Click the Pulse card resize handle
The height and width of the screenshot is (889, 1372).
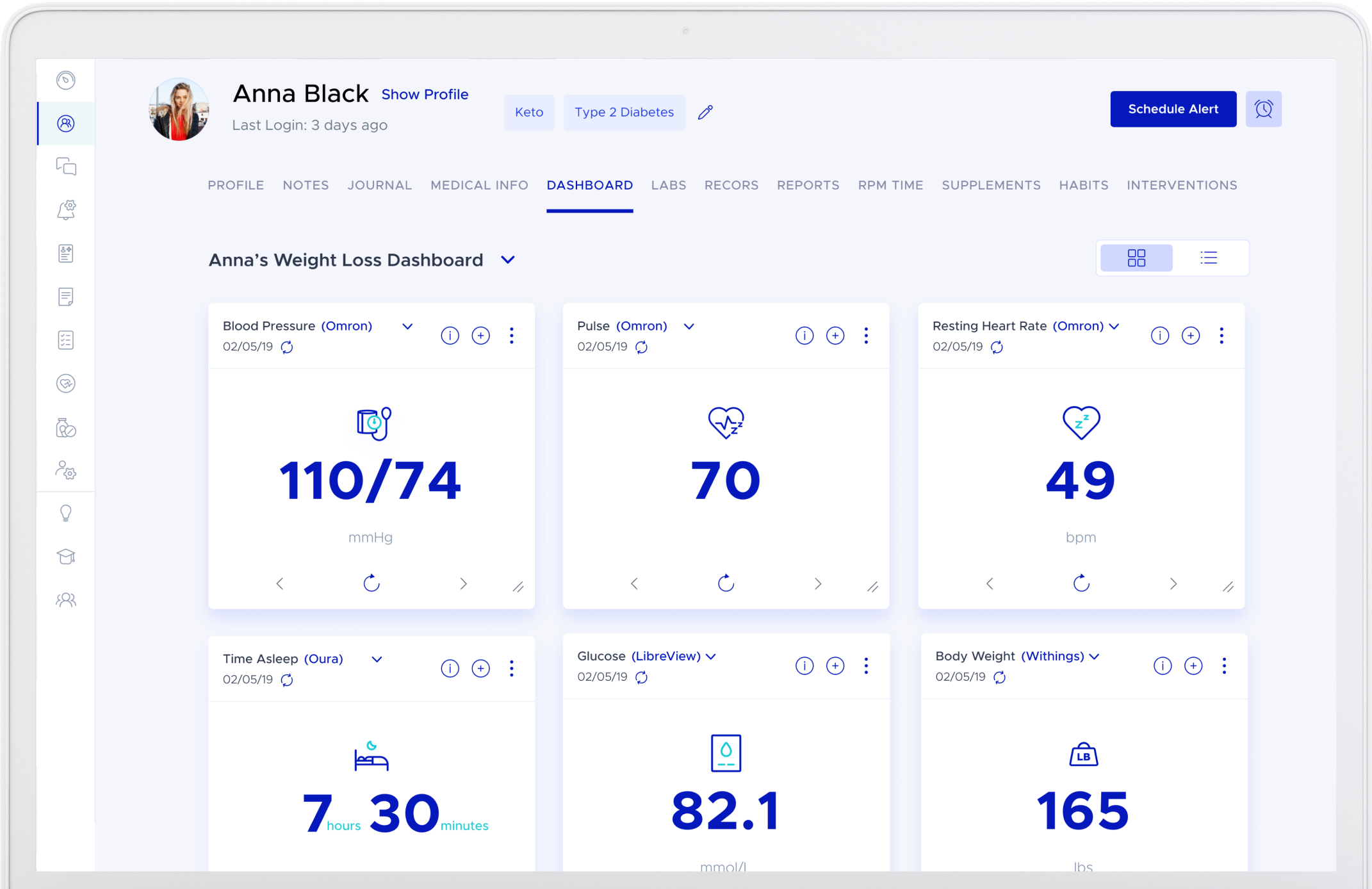(872, 587)
